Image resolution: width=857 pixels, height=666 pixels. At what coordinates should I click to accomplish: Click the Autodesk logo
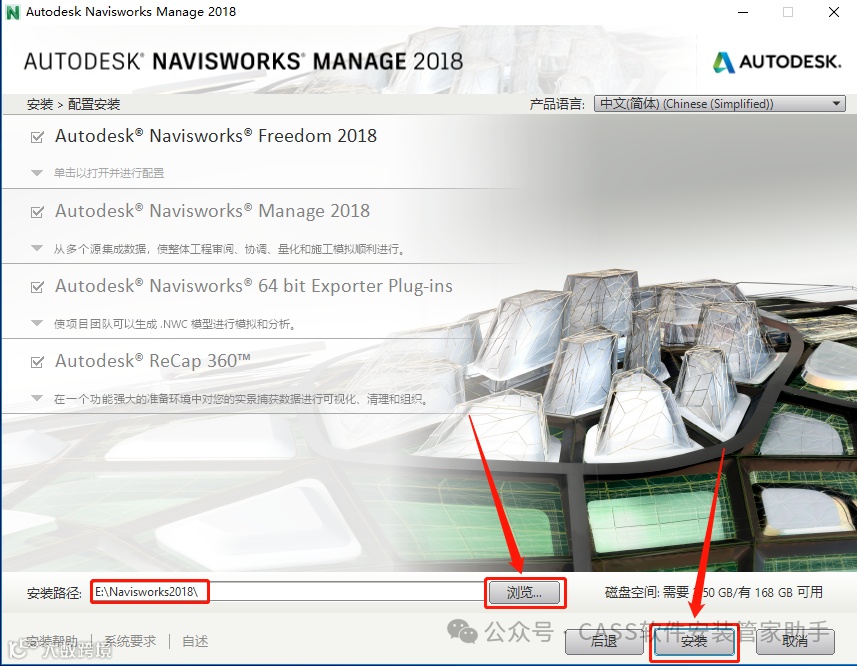[x=777, y=62]
